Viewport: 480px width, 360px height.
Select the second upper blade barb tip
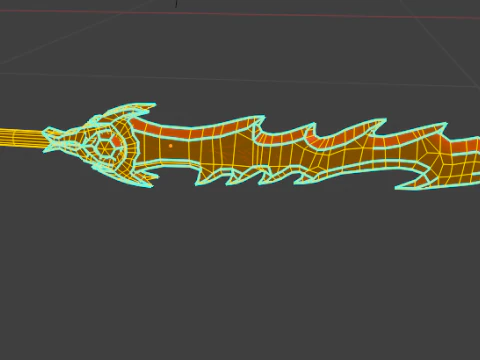313,125
